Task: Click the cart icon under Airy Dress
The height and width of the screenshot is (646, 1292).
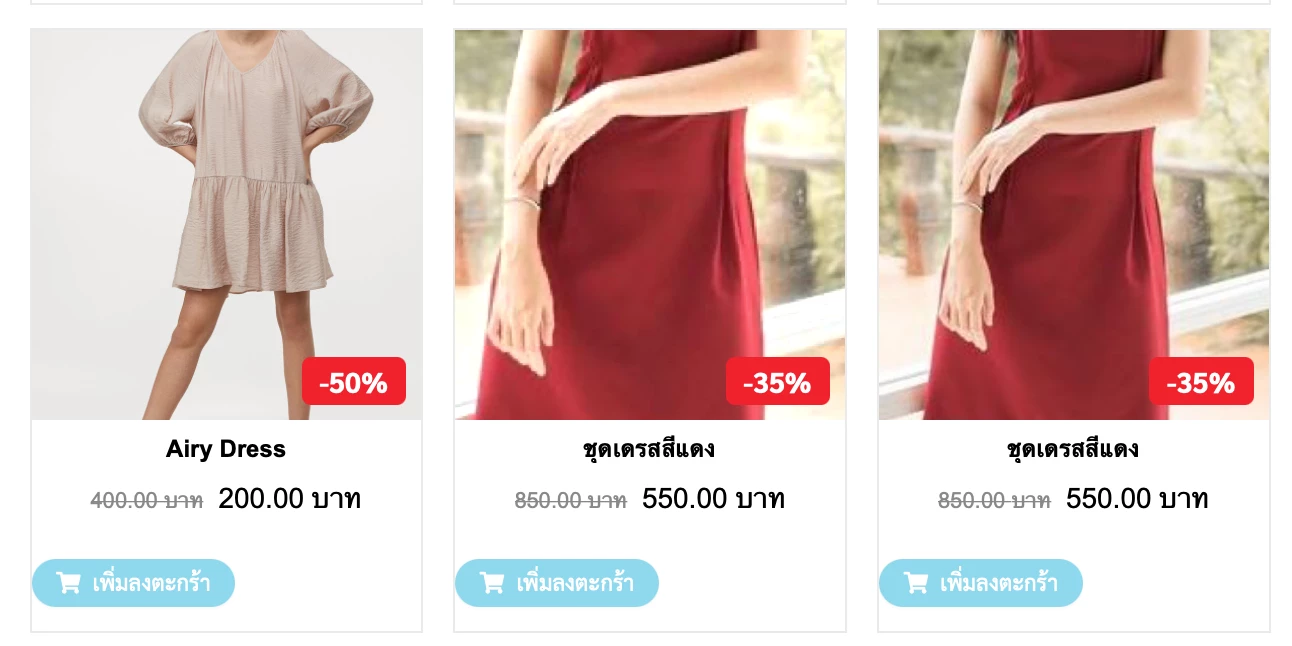Action: tap(68, 583)
